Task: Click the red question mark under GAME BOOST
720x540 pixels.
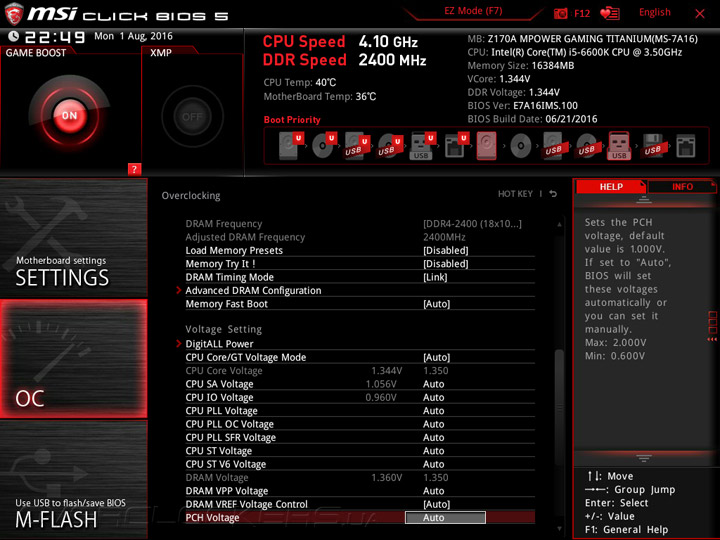Action: tap(134, 169)
